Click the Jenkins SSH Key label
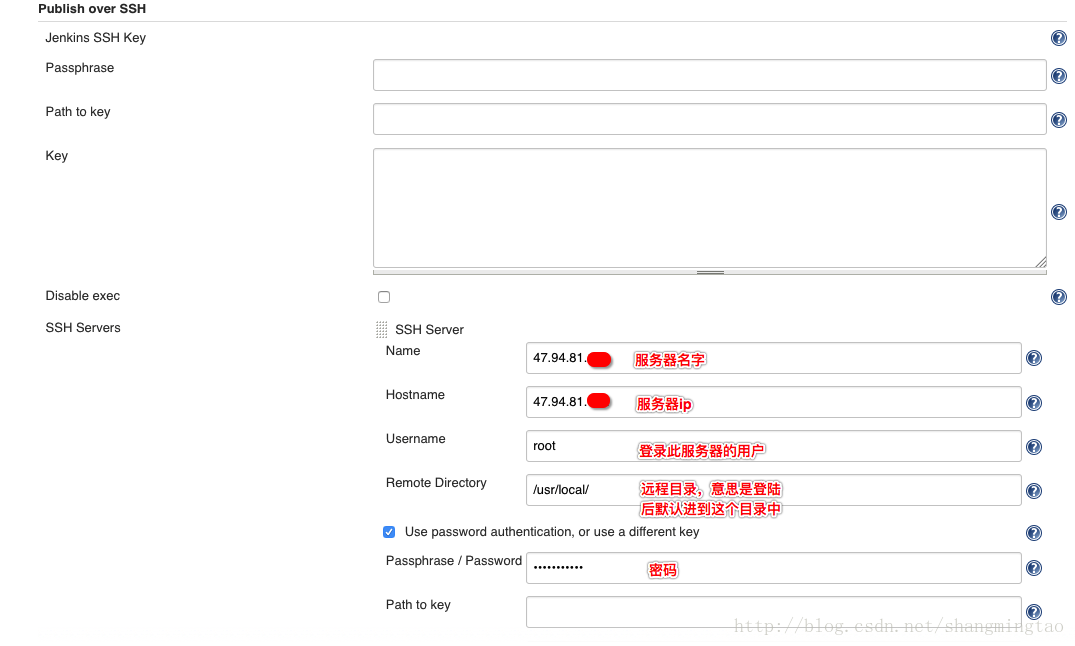This screenshot has height=646, width=1075. (x=95, y=38)
